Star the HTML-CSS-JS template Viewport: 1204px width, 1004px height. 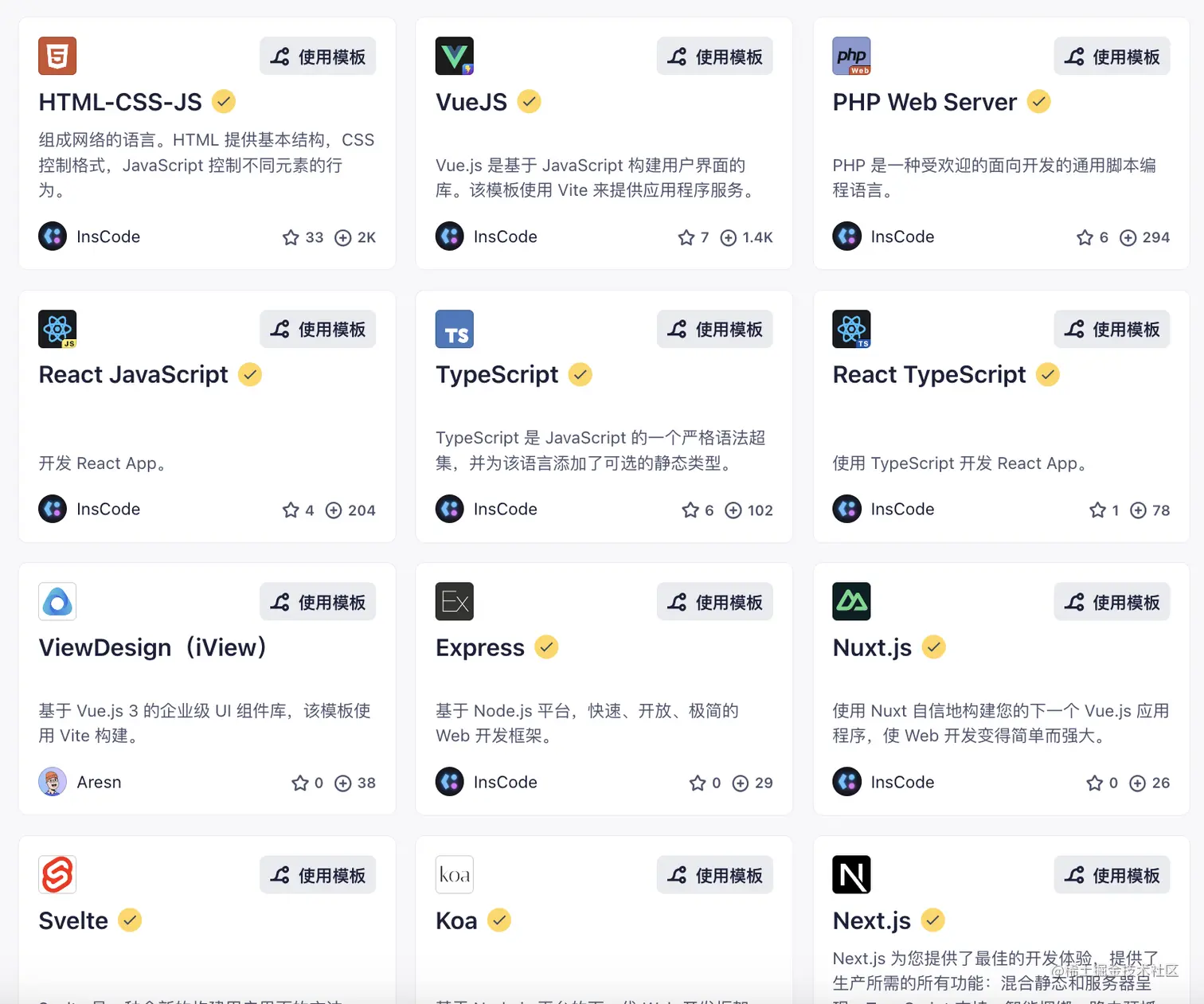[x=291, y=237]
